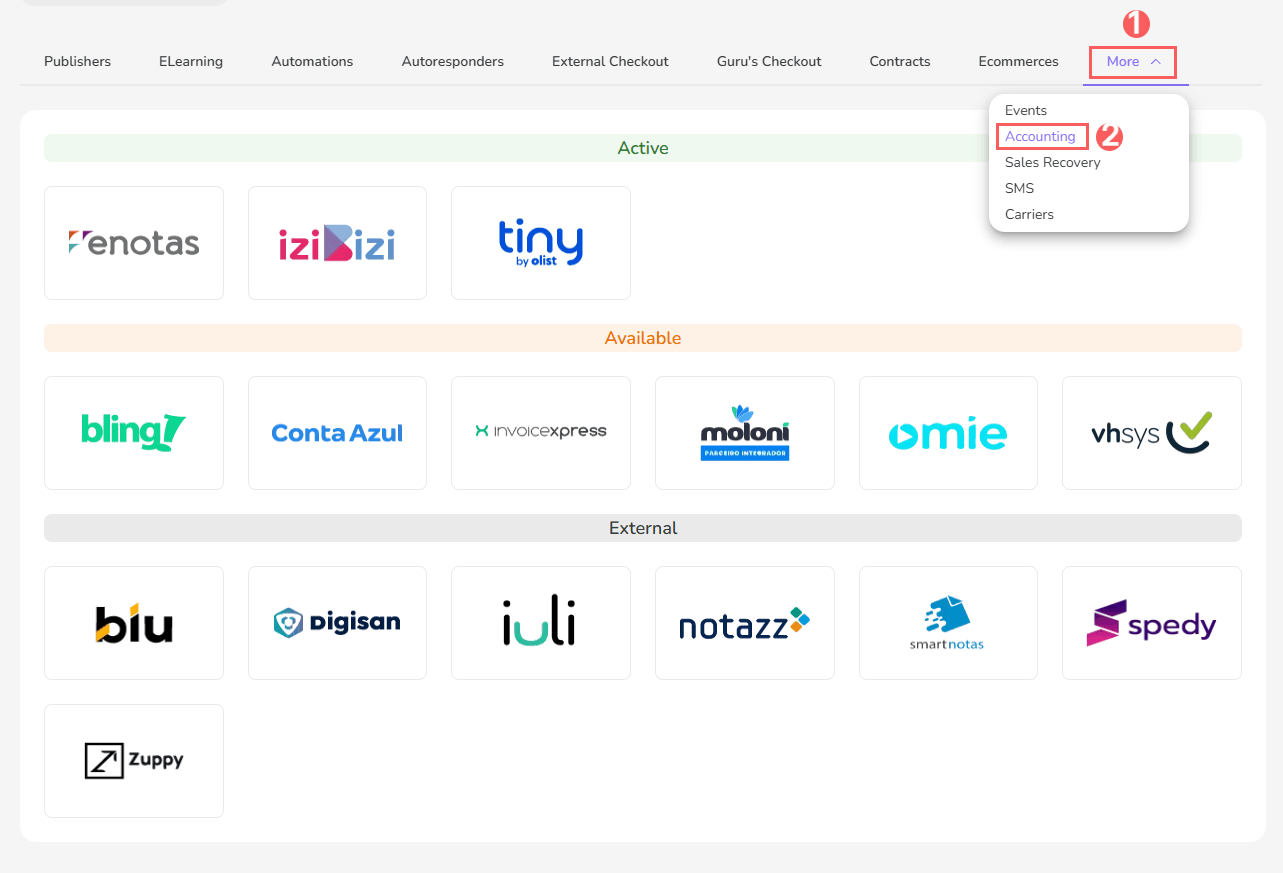Choose Events from the More menu

(x=1026, y=110)
